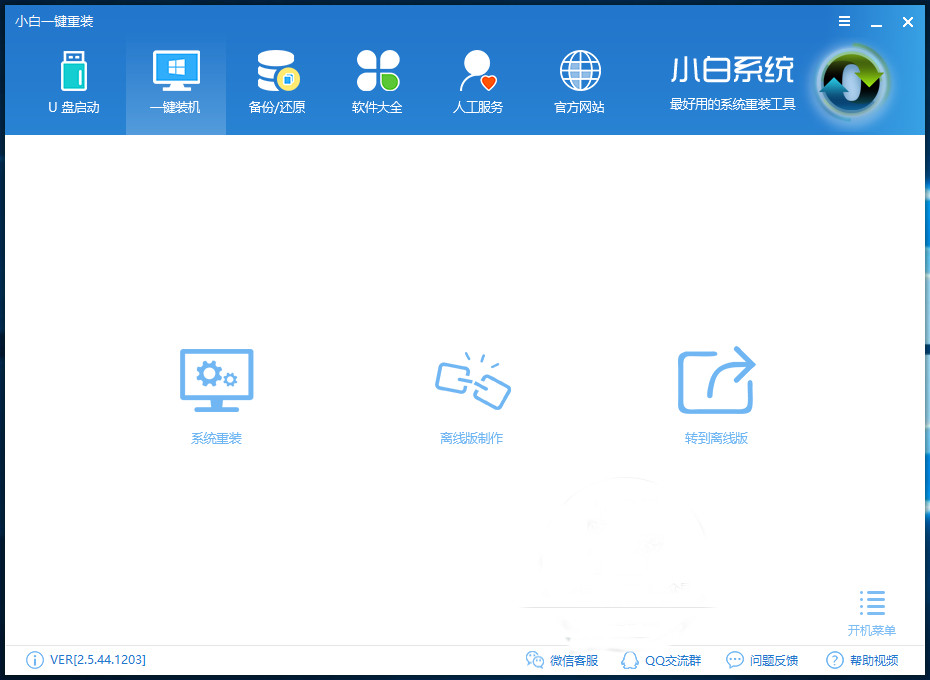This screenshot has width=930, height=680.
Task: Open the hamburger menu in title bar
Action: point(845,21)
